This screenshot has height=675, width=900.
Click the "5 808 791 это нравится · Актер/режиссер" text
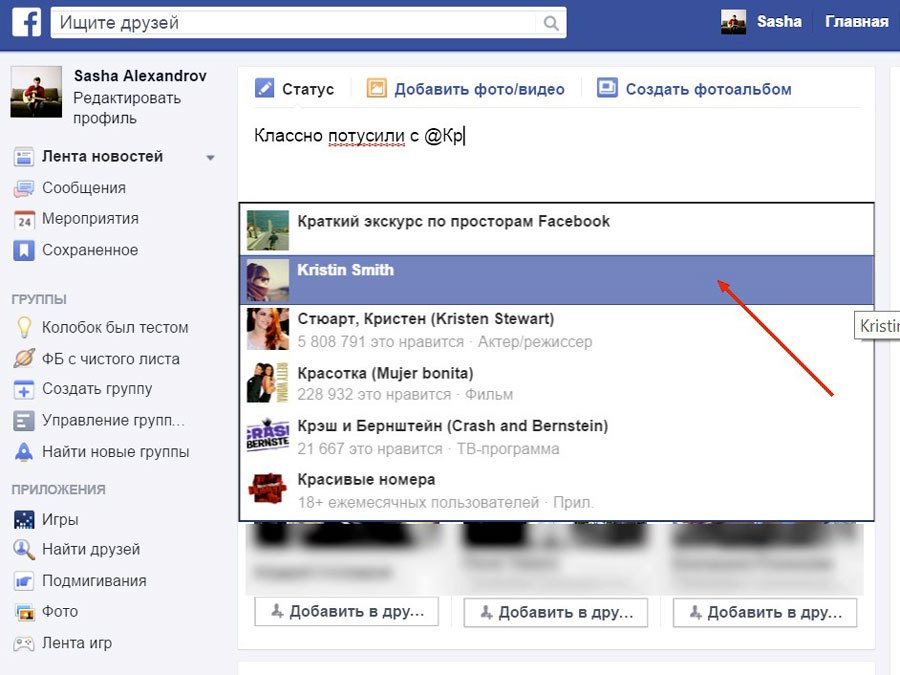(x=445, y=342)
